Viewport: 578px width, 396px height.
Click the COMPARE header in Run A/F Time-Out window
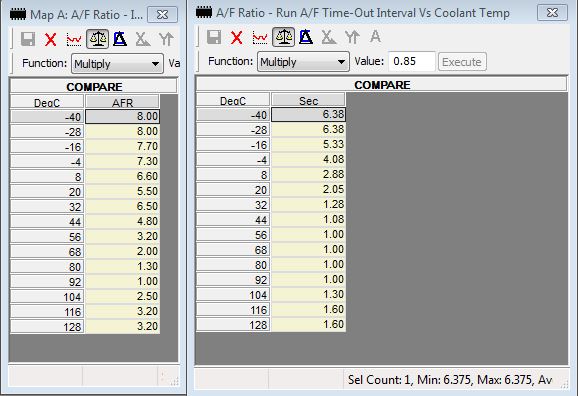pos(382,84)
